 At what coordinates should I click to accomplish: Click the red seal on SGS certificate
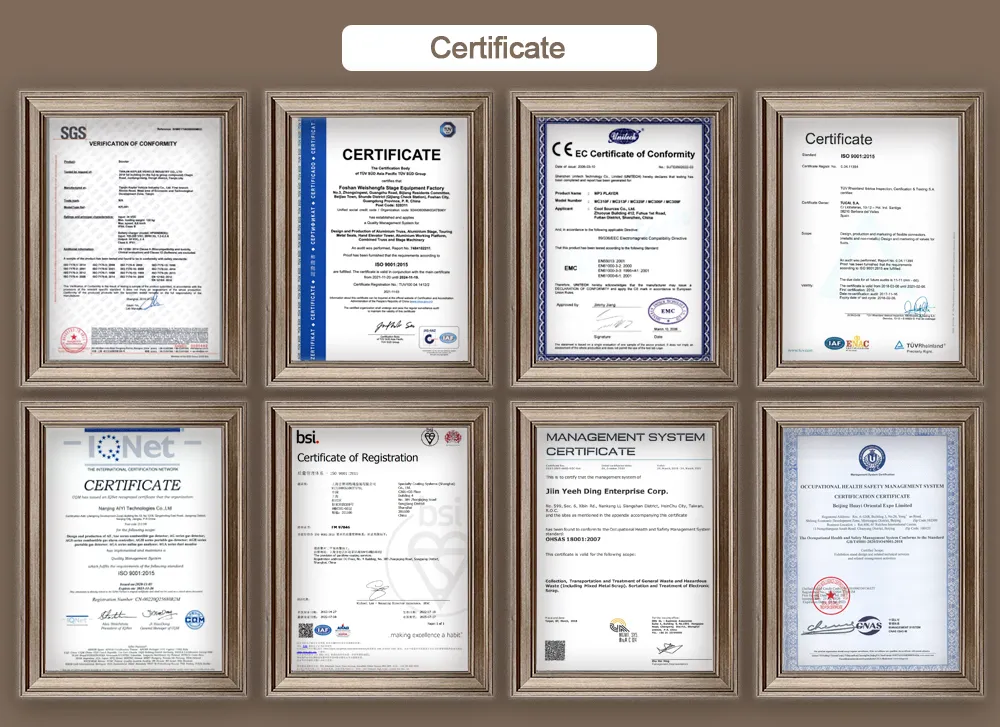click(74, 337)
